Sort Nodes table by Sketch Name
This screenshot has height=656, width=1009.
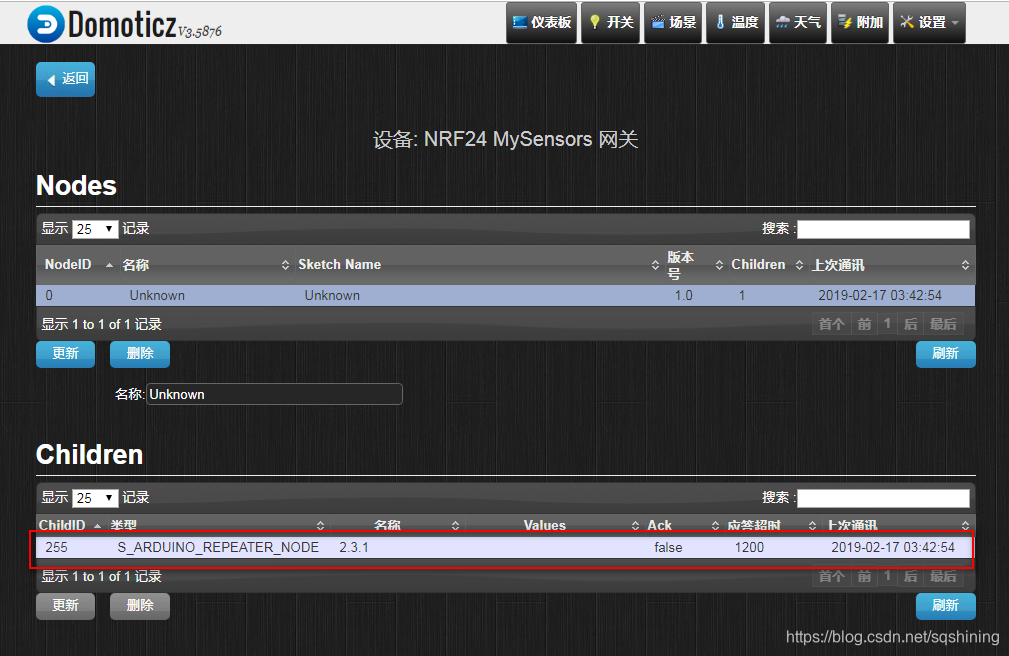point(479,265)
